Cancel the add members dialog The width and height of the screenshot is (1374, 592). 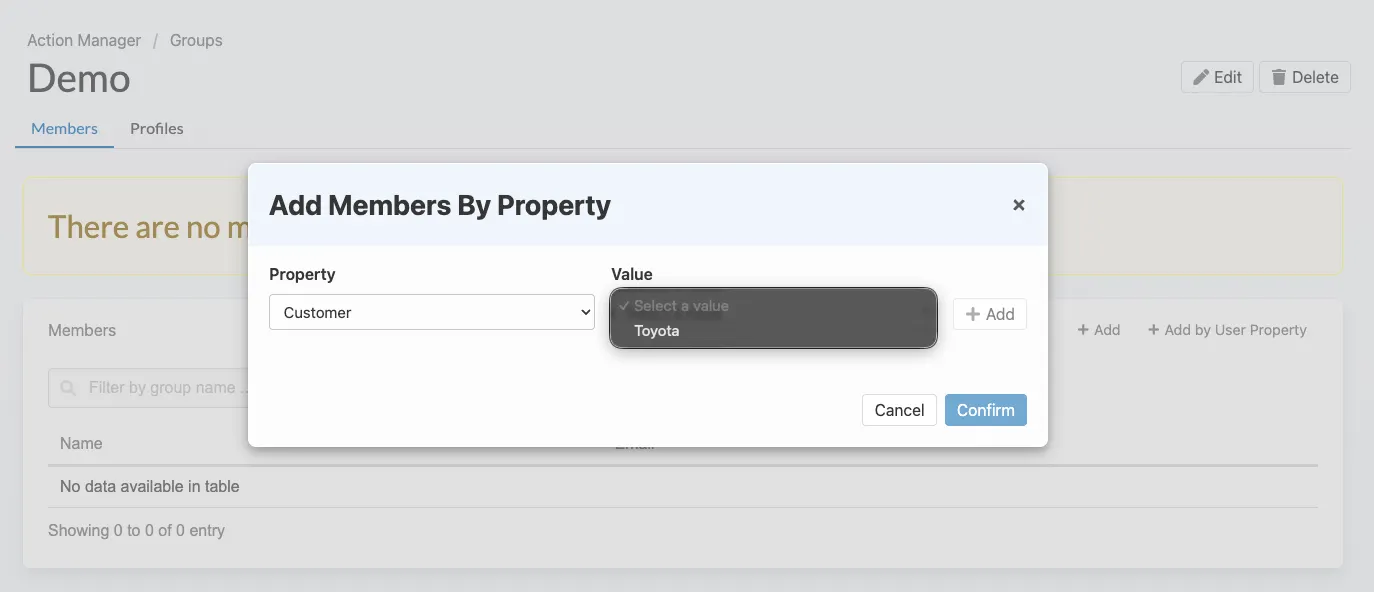(x=899, y=410)
